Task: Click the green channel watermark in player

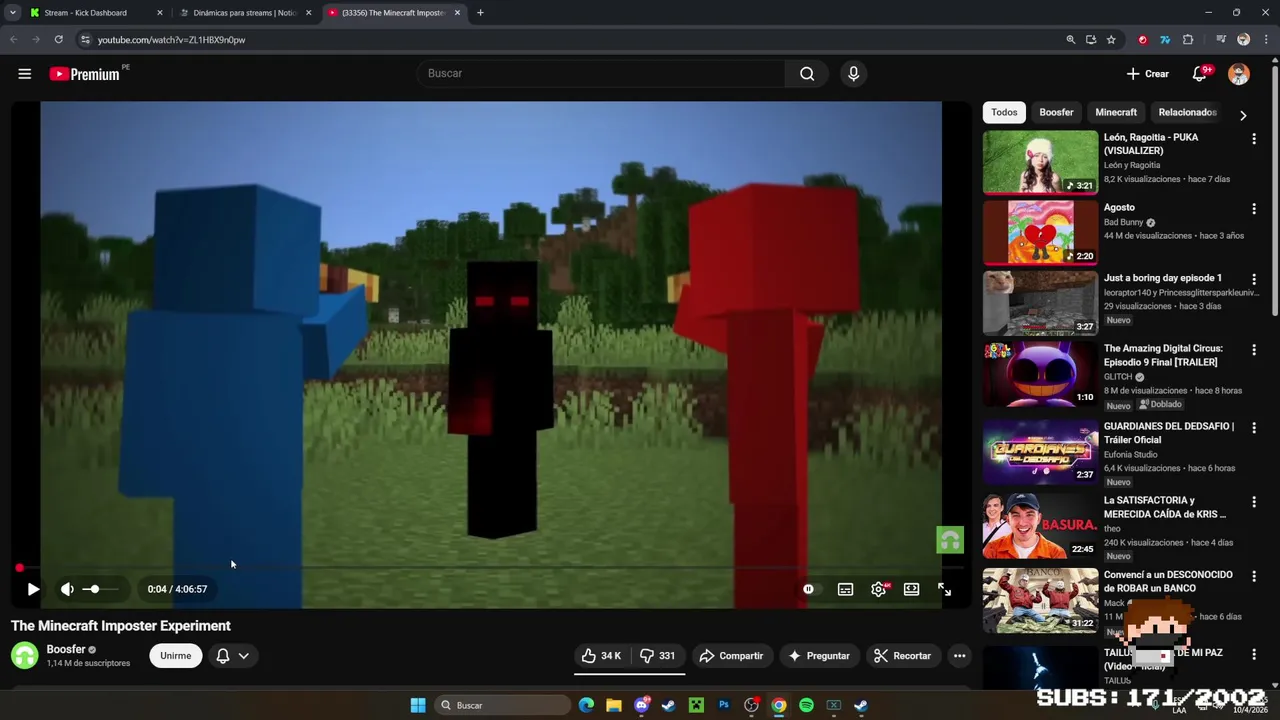Action: tap(950, 540)
